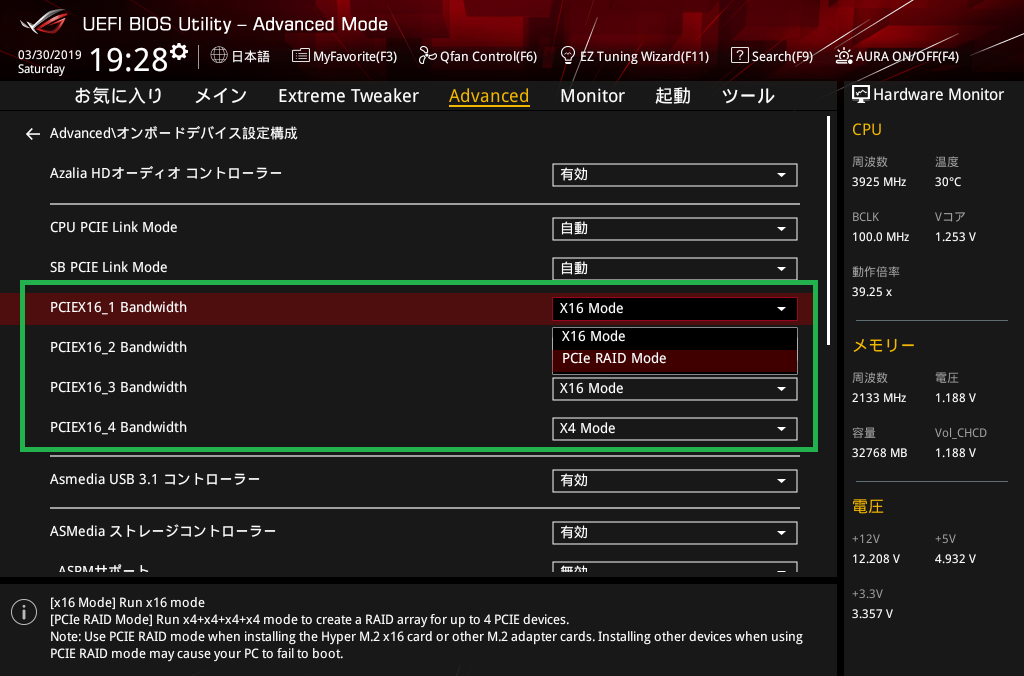Launch EZ Tuning Wizard(F11)
This screenshot has width=1024, height=676.
(x=635, y=56)
